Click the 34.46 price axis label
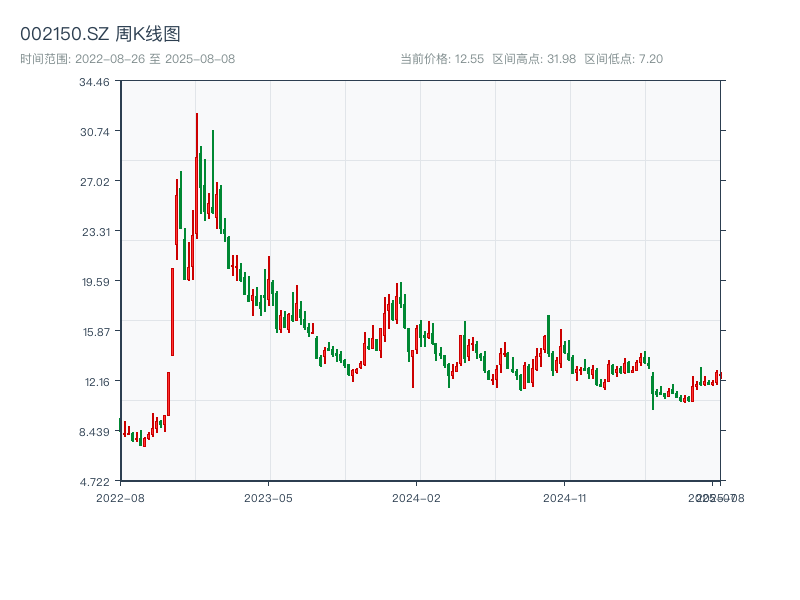 [x=95, y=85]
